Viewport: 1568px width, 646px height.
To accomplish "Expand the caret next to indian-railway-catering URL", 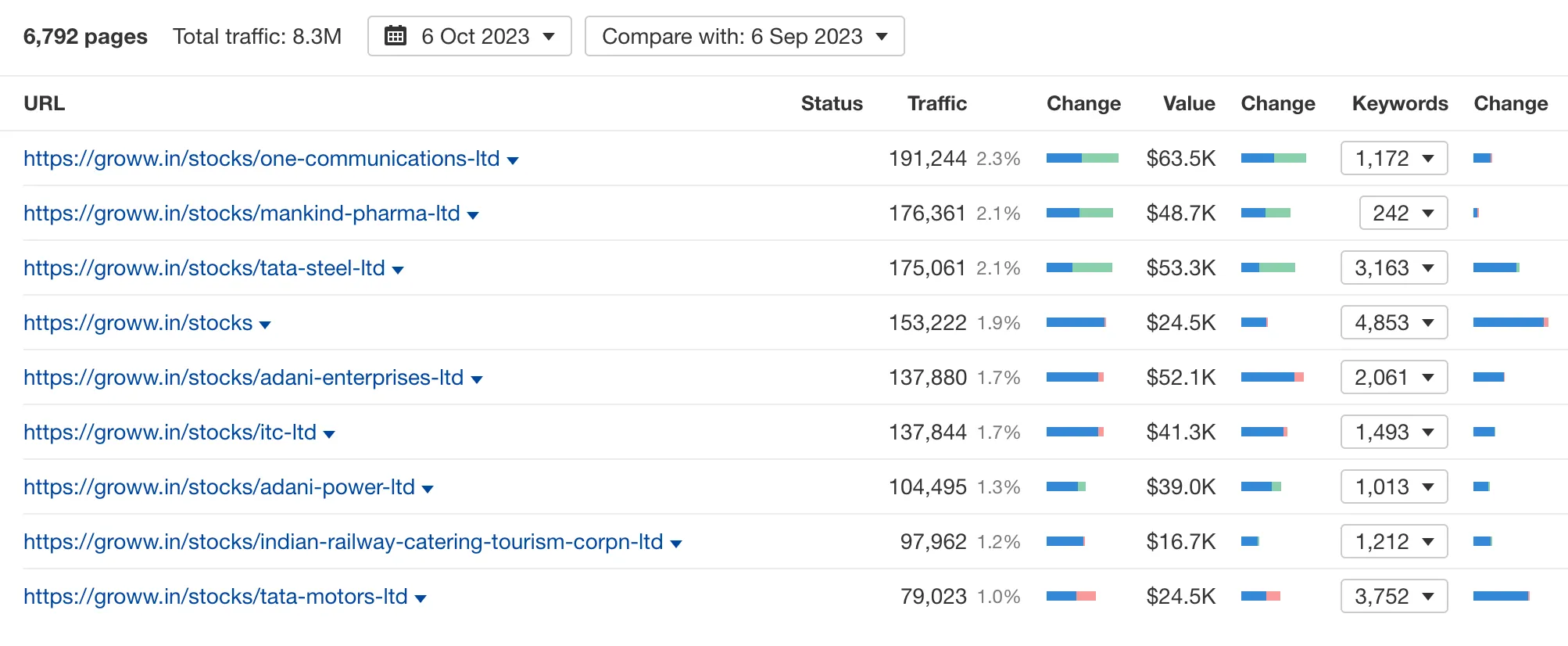I will coord(676,544).
